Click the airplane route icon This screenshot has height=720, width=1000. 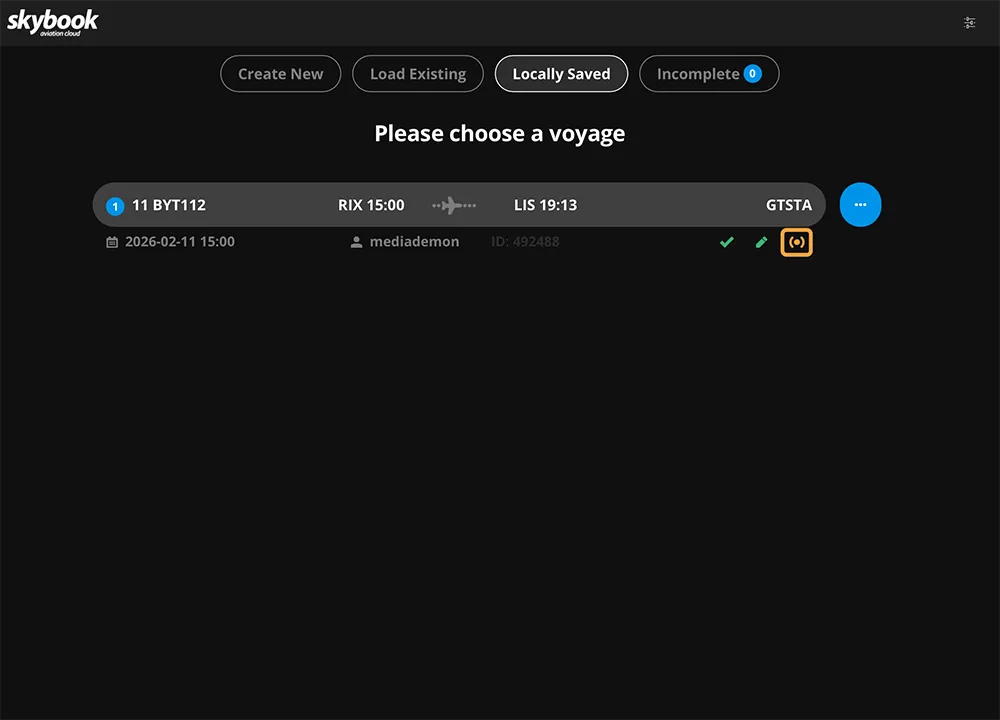454,205
